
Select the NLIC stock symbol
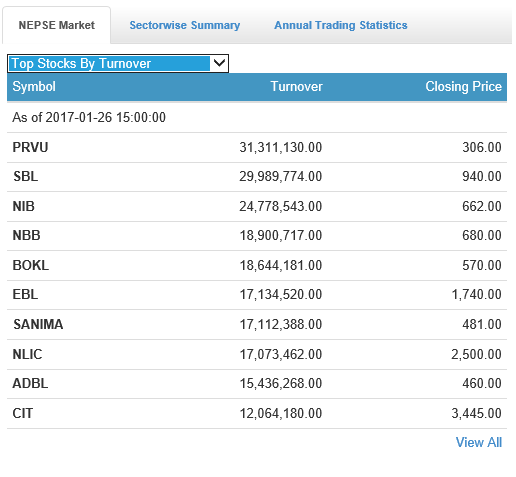pyautogui.click(x=27, y=354)
